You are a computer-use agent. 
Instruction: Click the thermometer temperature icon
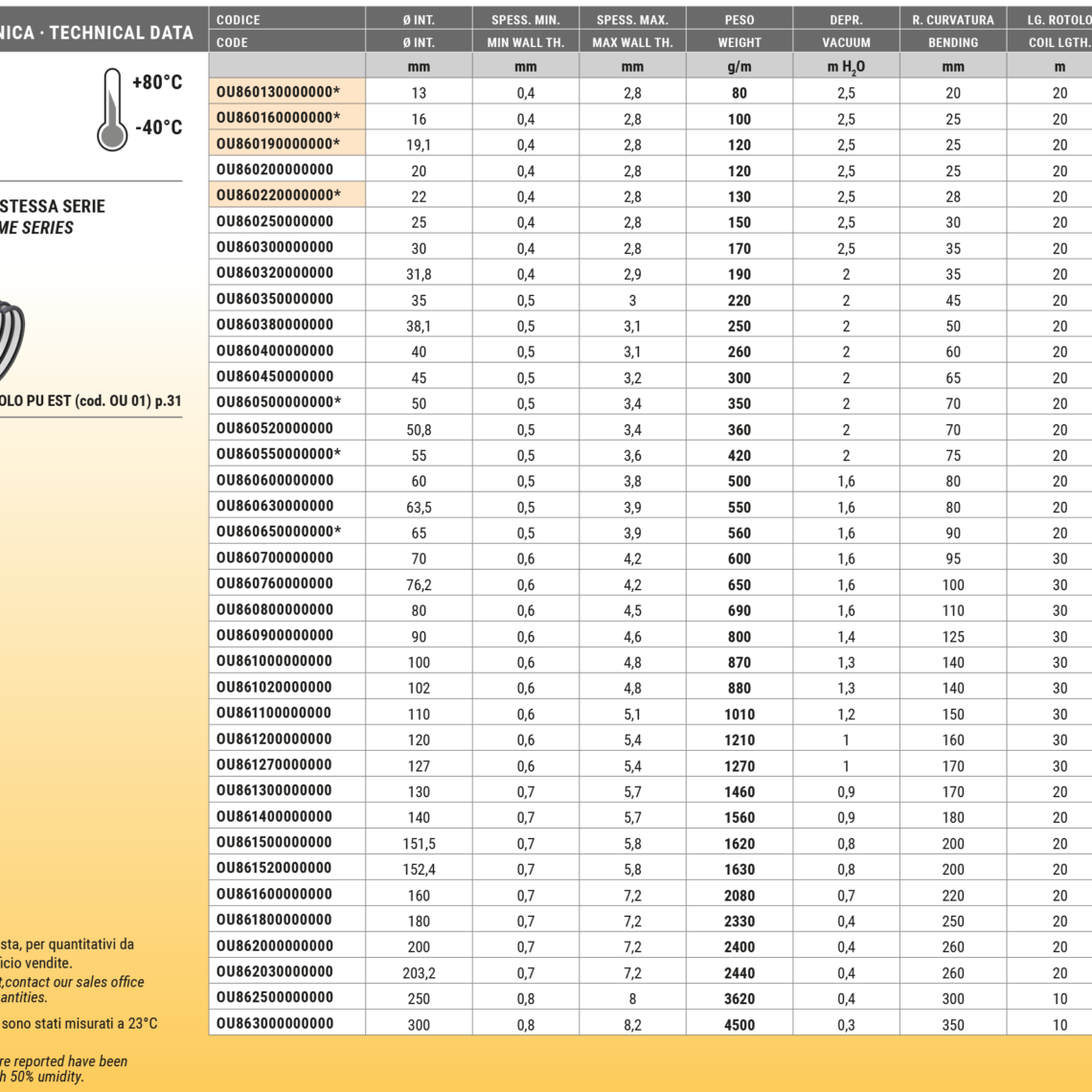(x=112, y=110)
